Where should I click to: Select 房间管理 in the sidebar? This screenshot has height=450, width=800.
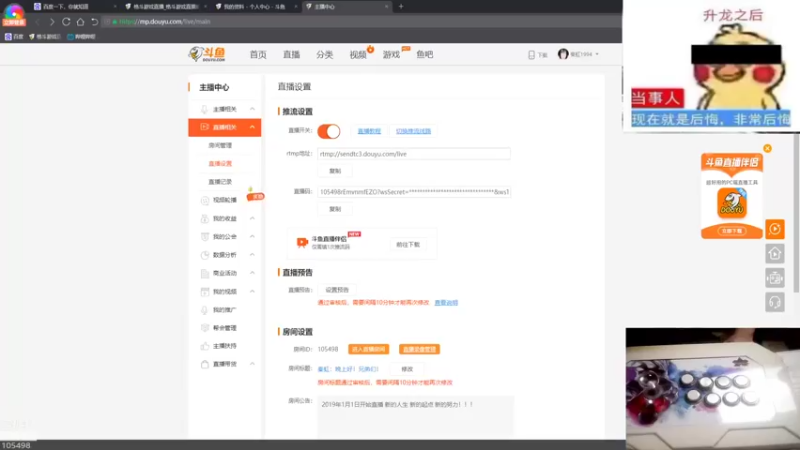tap(220, 145)
